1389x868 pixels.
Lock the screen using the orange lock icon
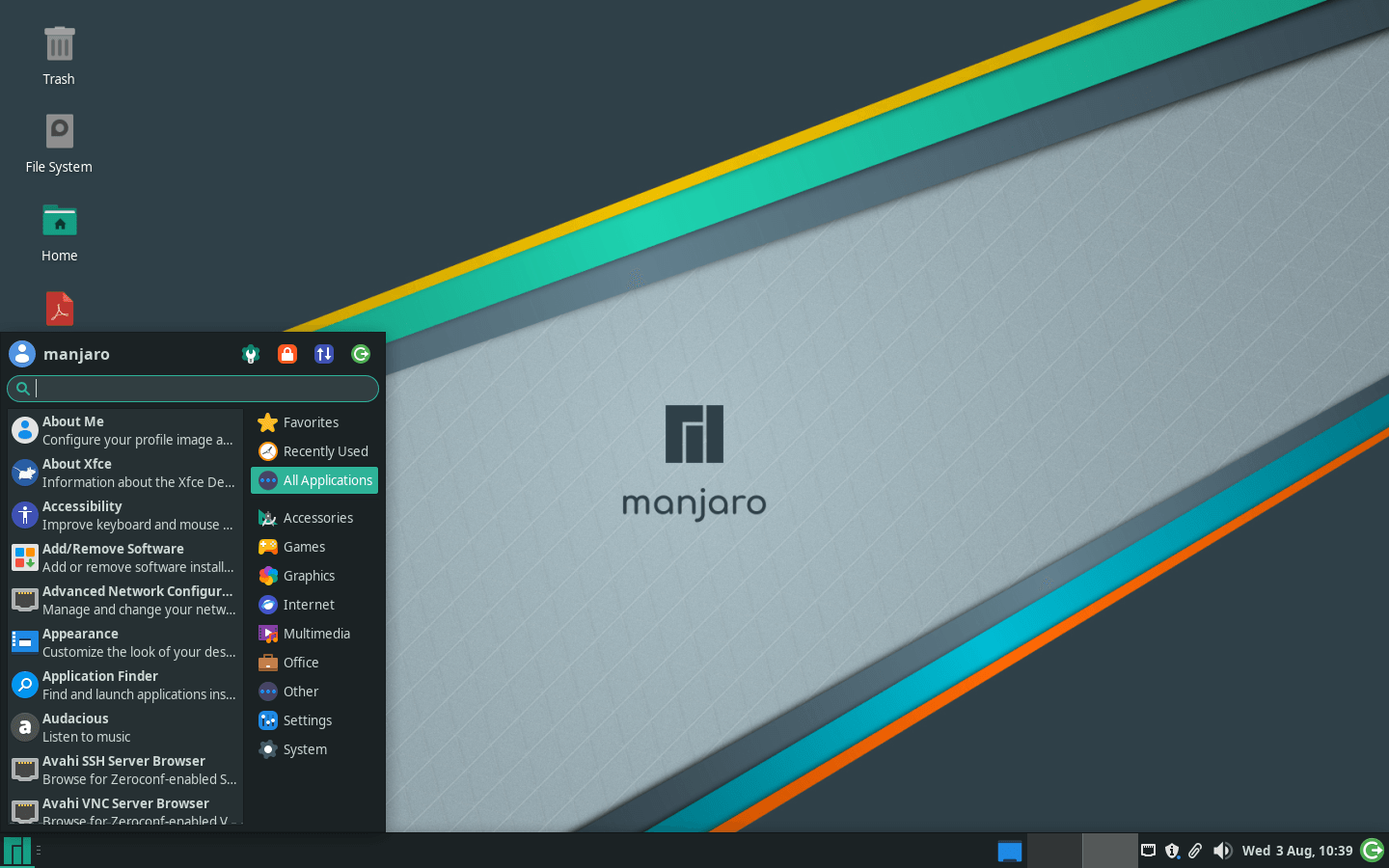coord(287,354)
